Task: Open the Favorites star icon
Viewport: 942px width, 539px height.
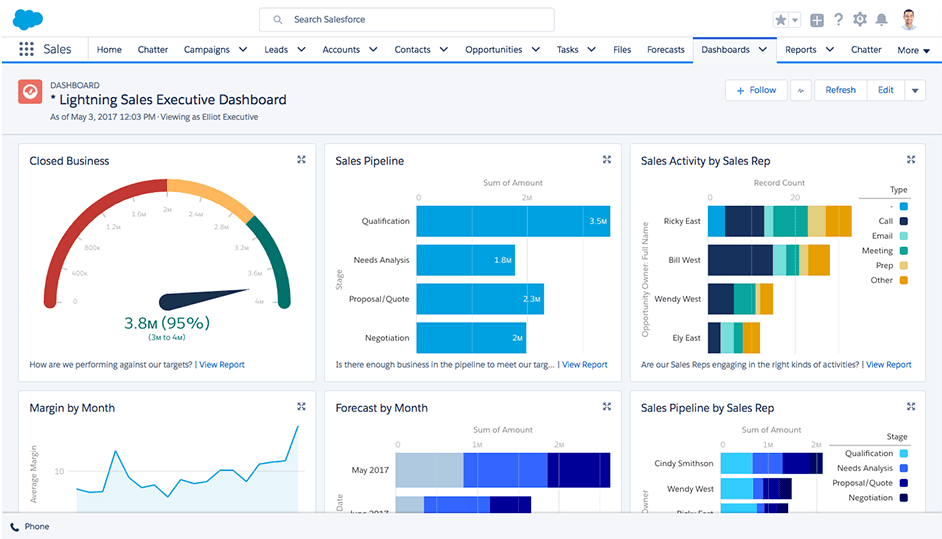Action: [781, 20]
